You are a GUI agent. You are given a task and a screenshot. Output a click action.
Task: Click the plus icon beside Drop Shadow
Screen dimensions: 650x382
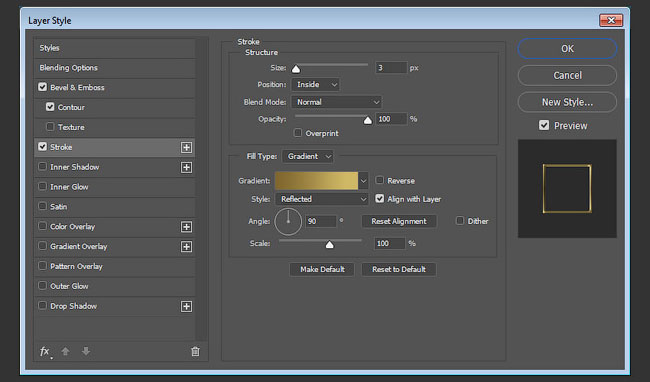coord(187,306)
